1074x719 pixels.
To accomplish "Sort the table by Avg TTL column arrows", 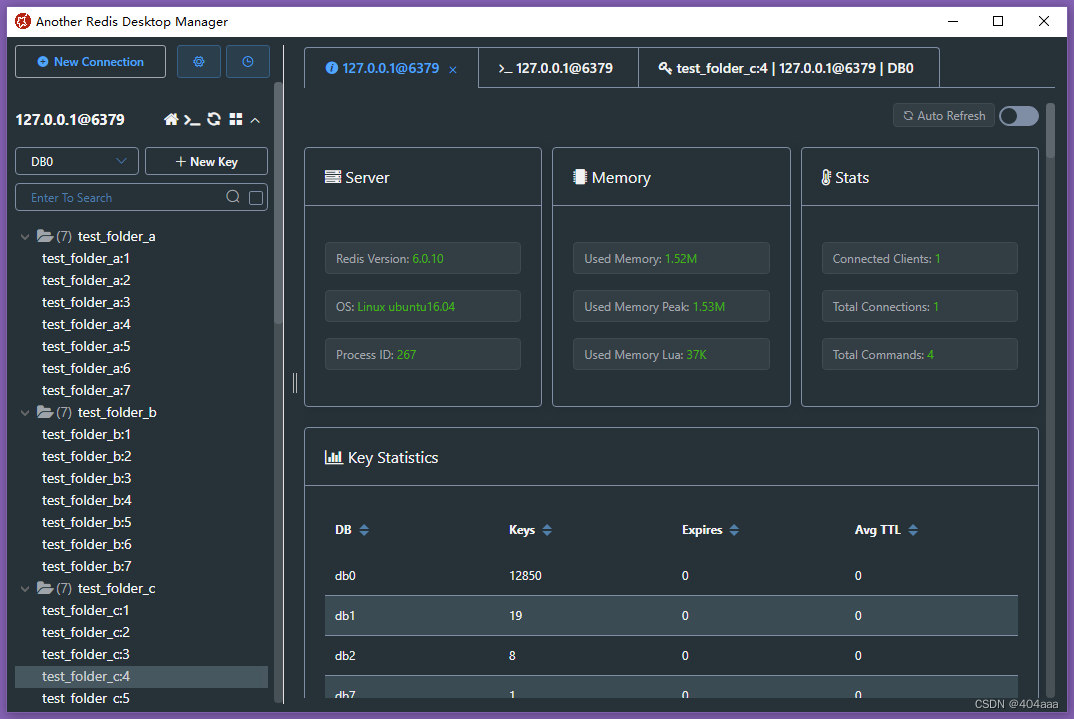I will pos(913,530).
